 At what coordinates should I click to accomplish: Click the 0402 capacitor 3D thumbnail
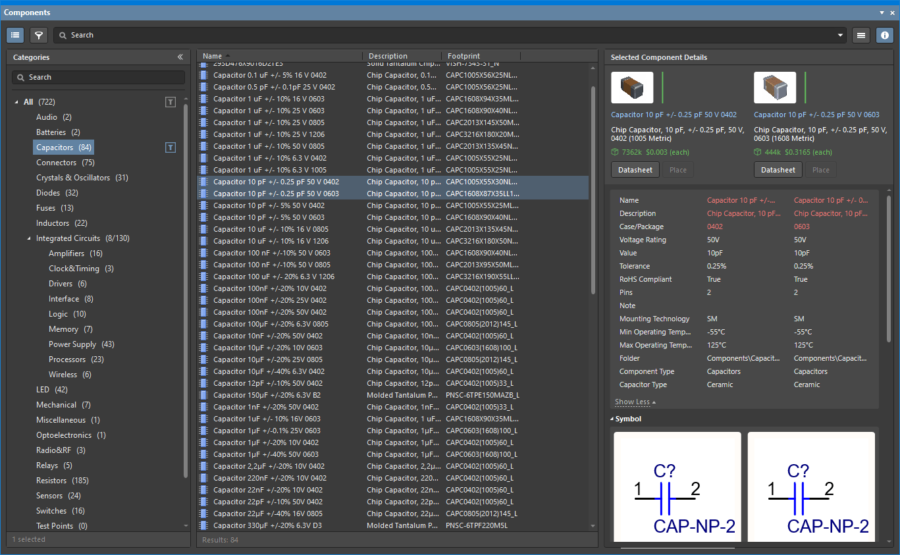(632, 88)
